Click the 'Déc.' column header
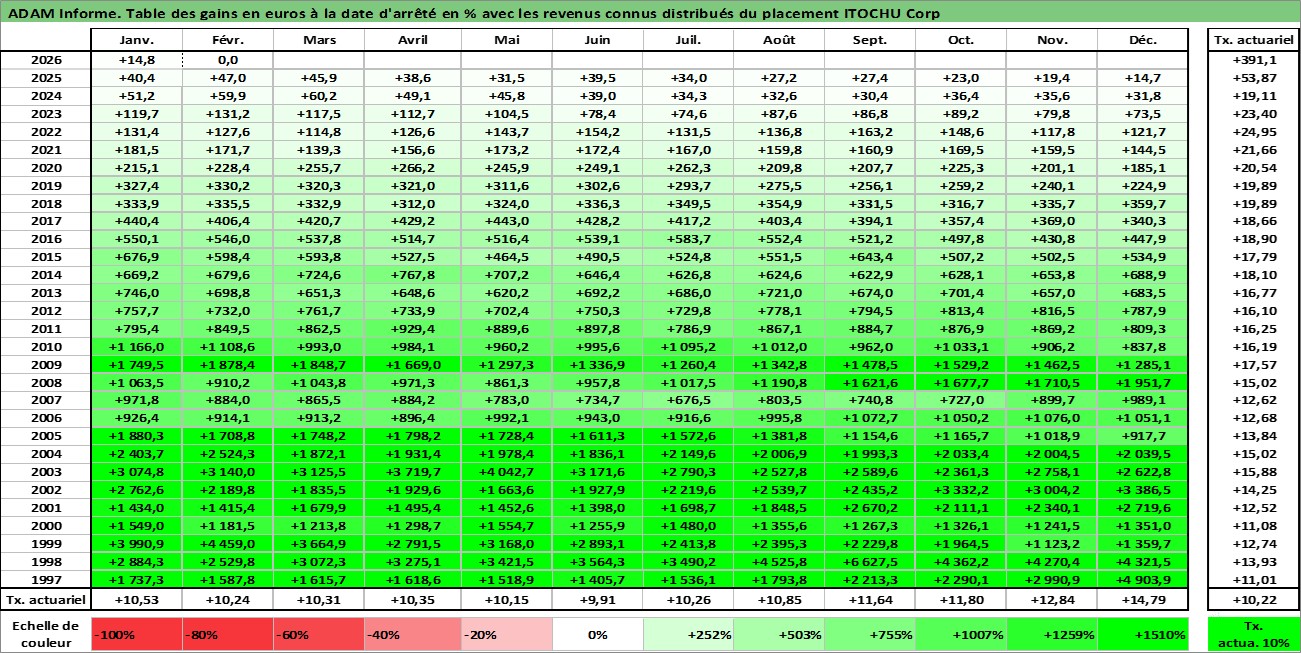 coord(1143,40)
